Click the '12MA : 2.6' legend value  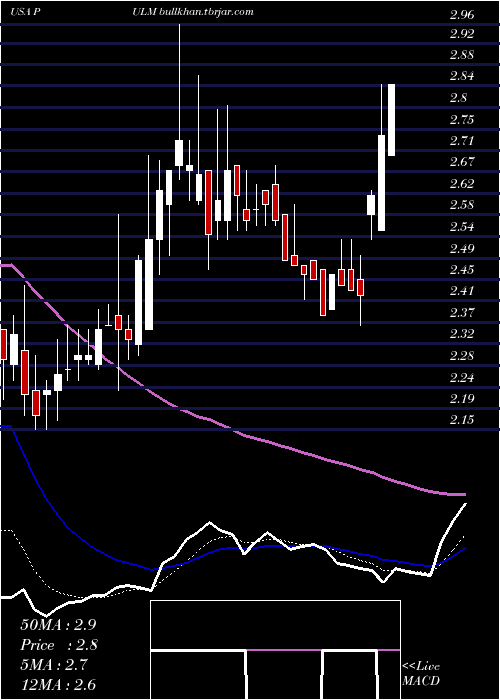[58, 684]
